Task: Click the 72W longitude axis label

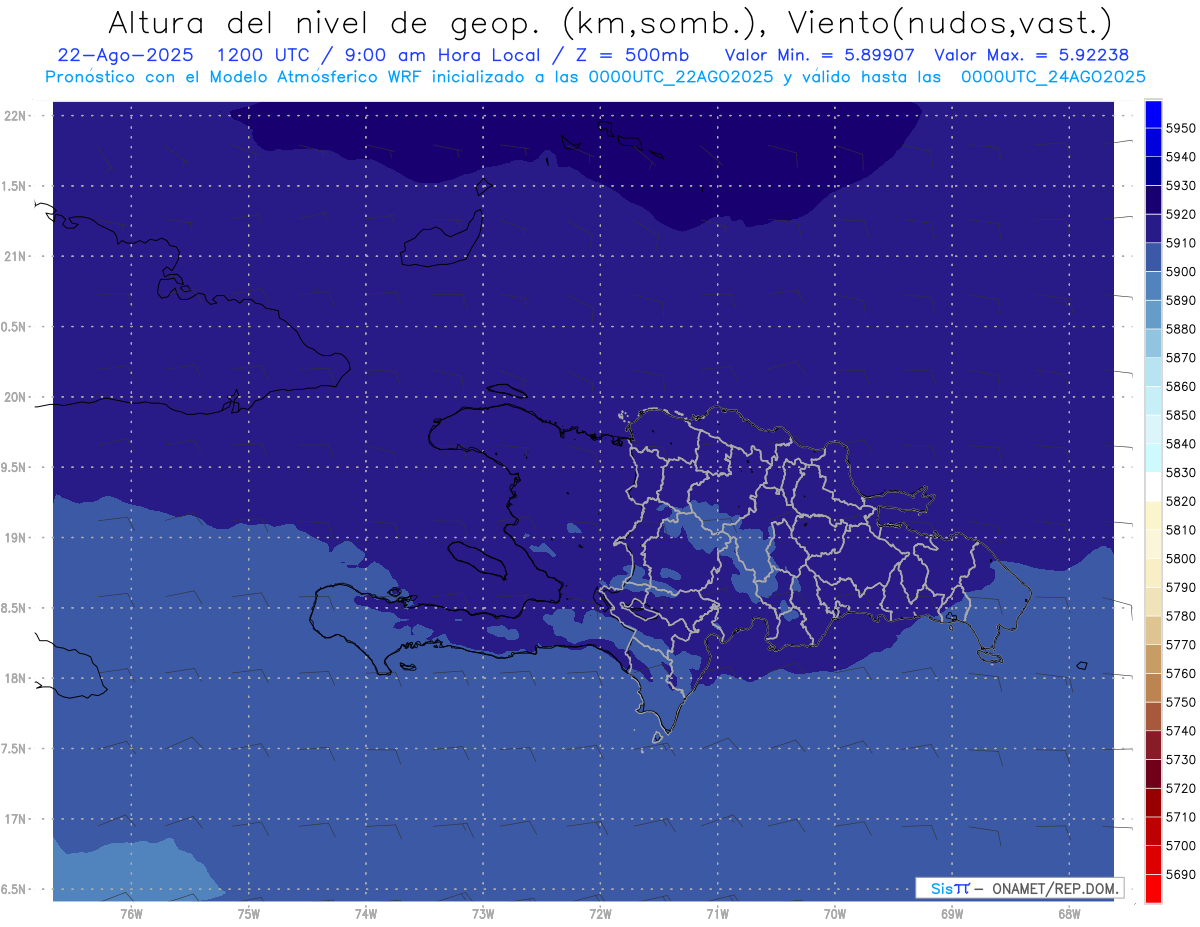Action: point(600,913)
